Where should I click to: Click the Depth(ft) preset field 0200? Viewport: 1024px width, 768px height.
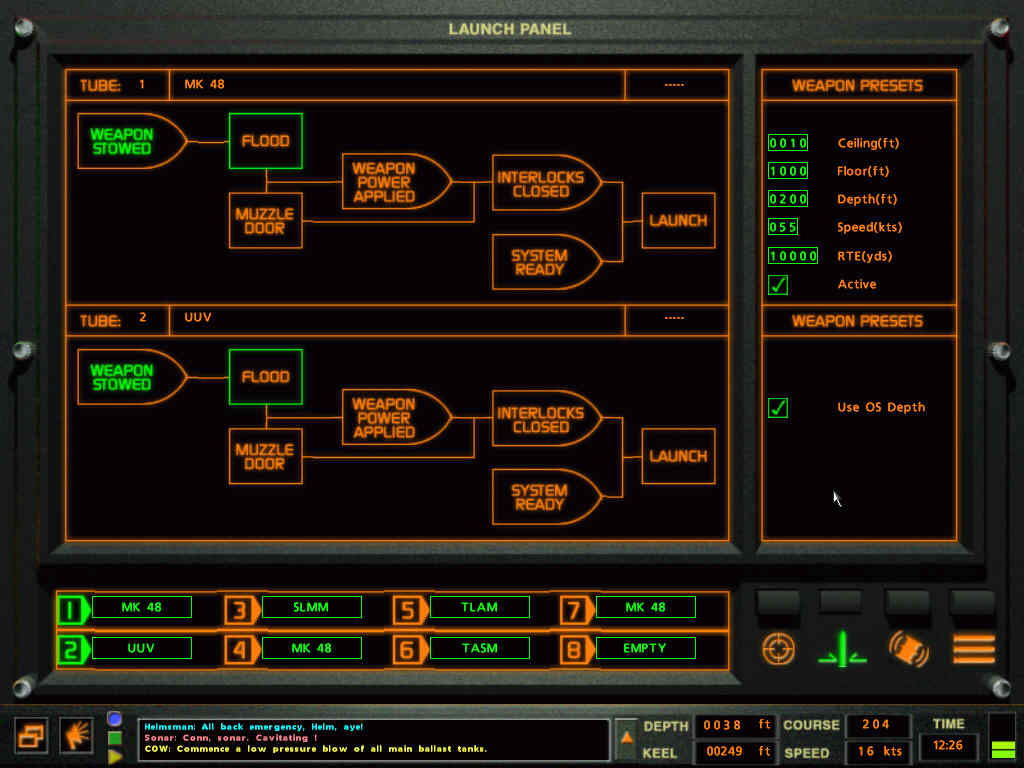click(788, 199)
